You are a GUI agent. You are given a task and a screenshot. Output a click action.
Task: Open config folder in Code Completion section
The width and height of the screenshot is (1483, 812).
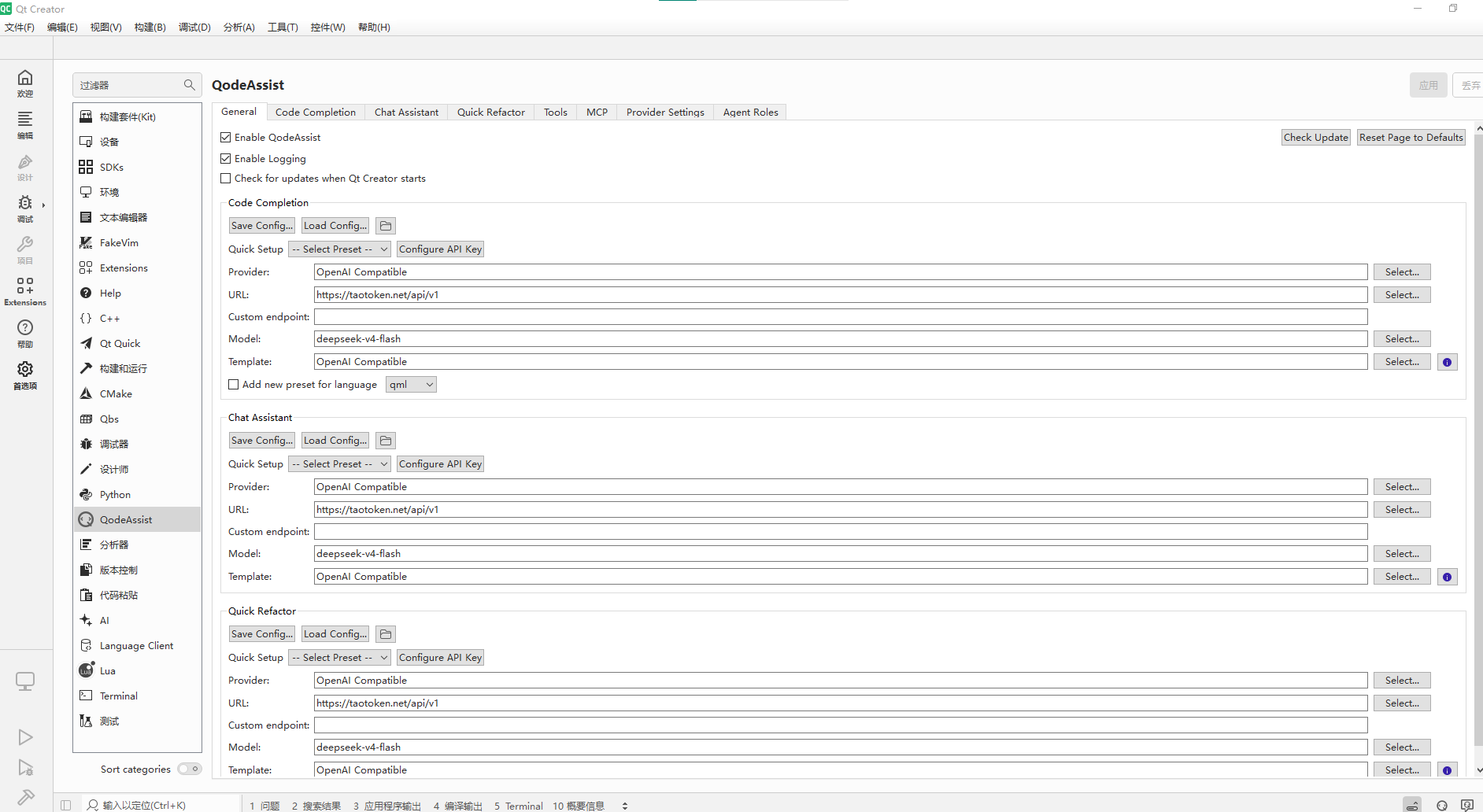pyautogui.click(x=386, y=226)
